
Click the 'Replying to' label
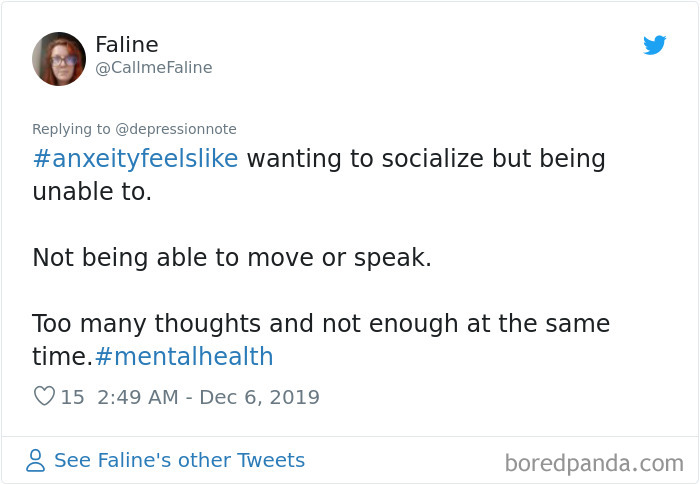[69, 129]
